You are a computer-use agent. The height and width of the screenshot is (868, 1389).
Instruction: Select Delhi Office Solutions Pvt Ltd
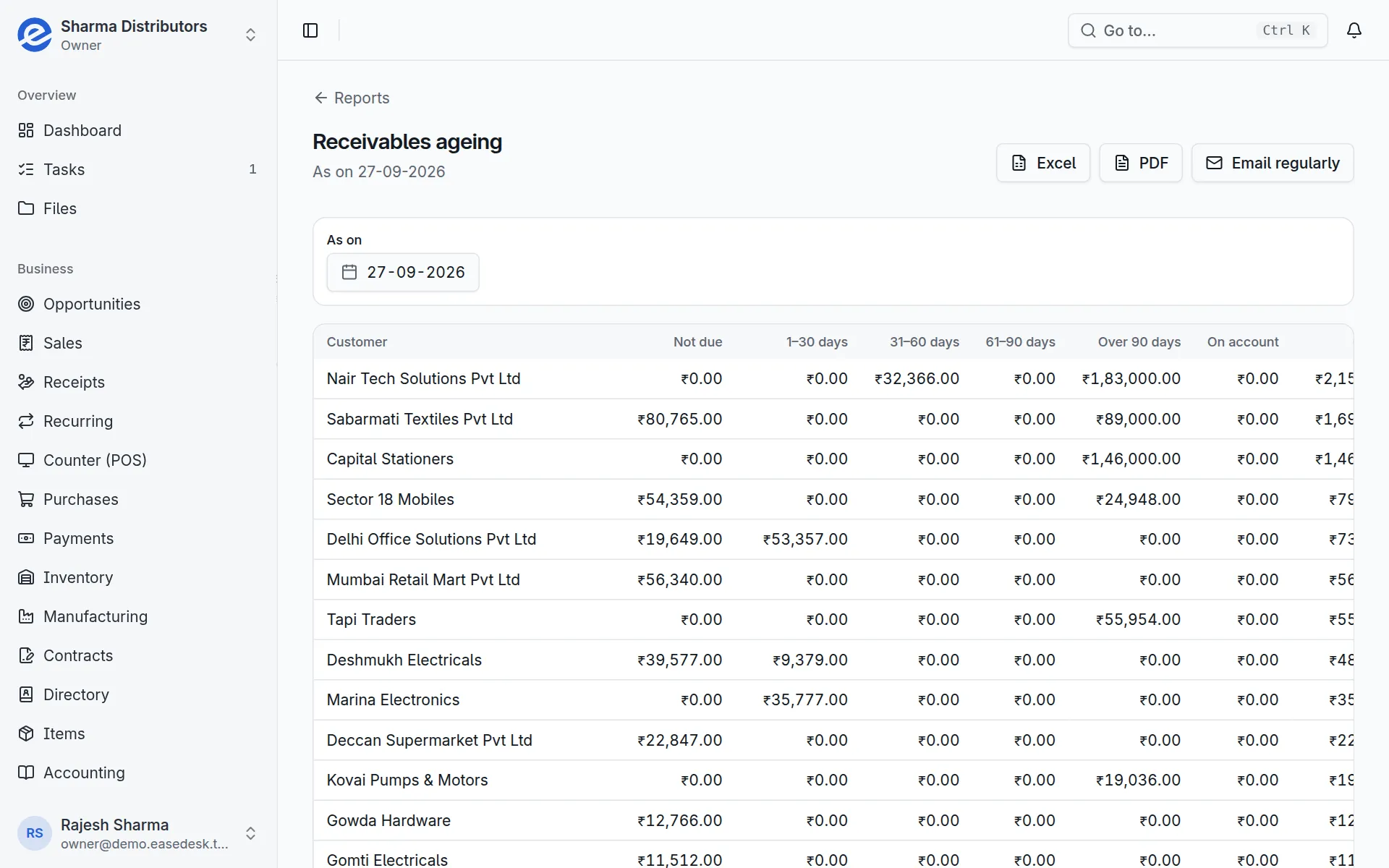(x=431, y=540)
